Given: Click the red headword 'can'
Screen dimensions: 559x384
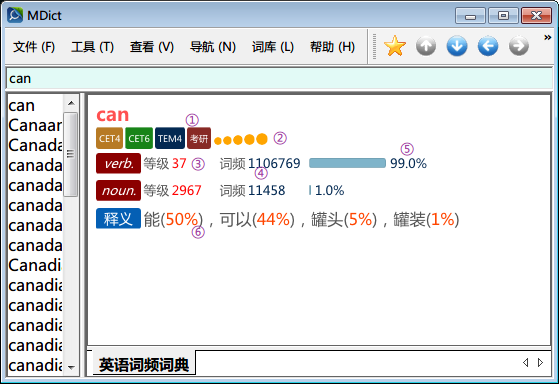Looking at the screenshot, I should coord(113,115).
